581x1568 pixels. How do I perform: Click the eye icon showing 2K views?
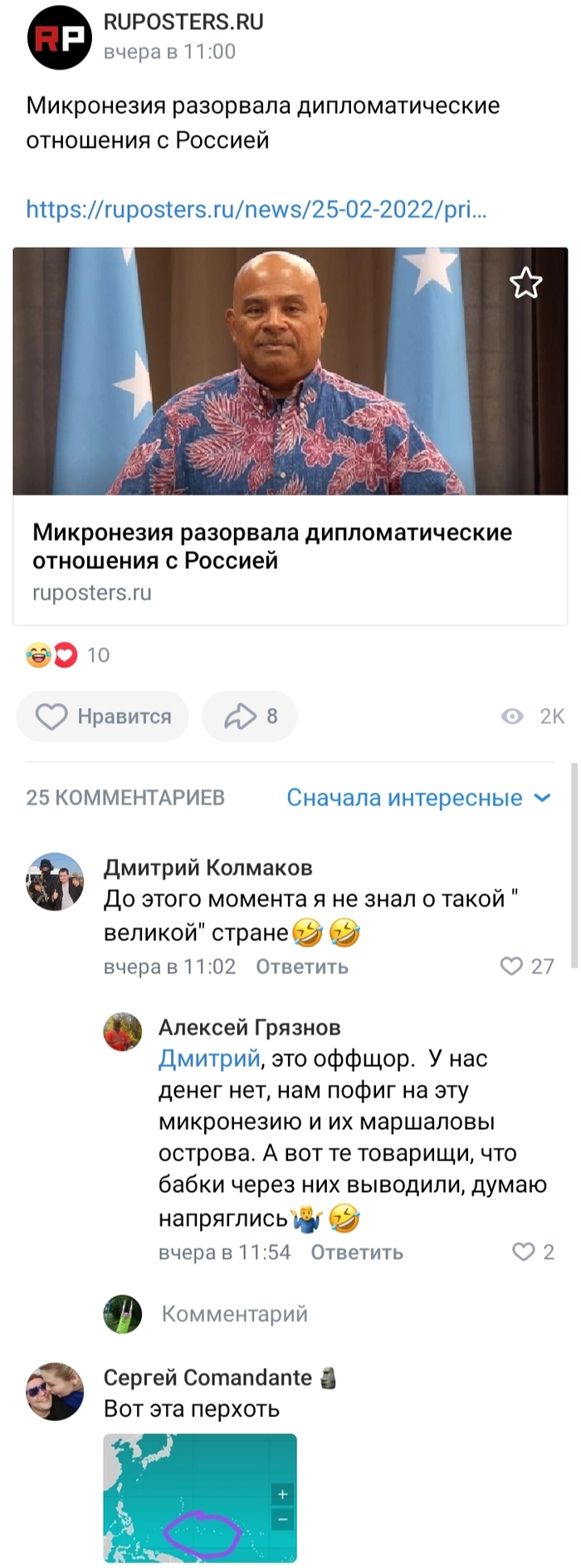pos(512,716)
